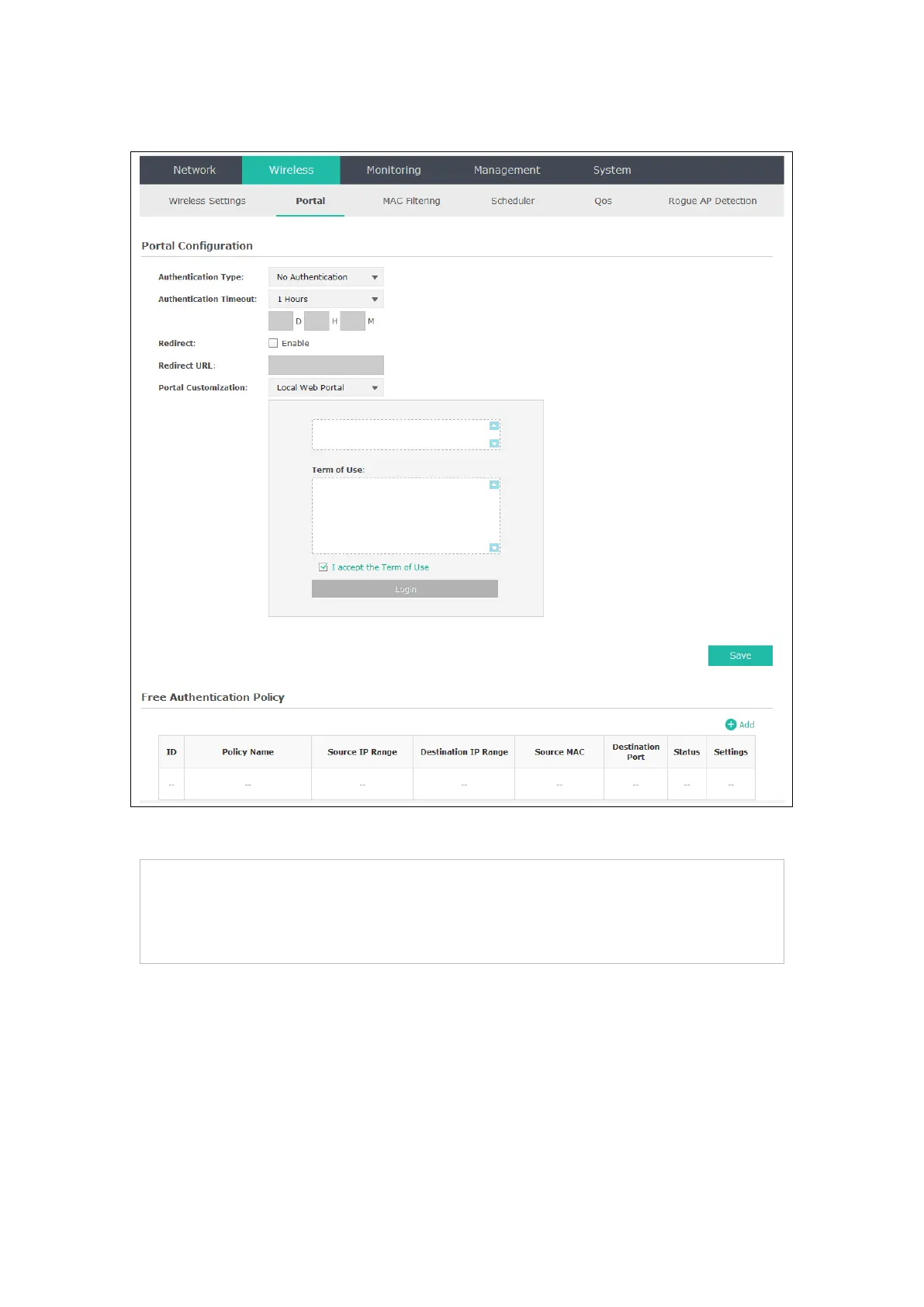Click Term of Use up-arrow icon
The height and width of the screenshot is (1307, 924).
(x=494, y=484)
